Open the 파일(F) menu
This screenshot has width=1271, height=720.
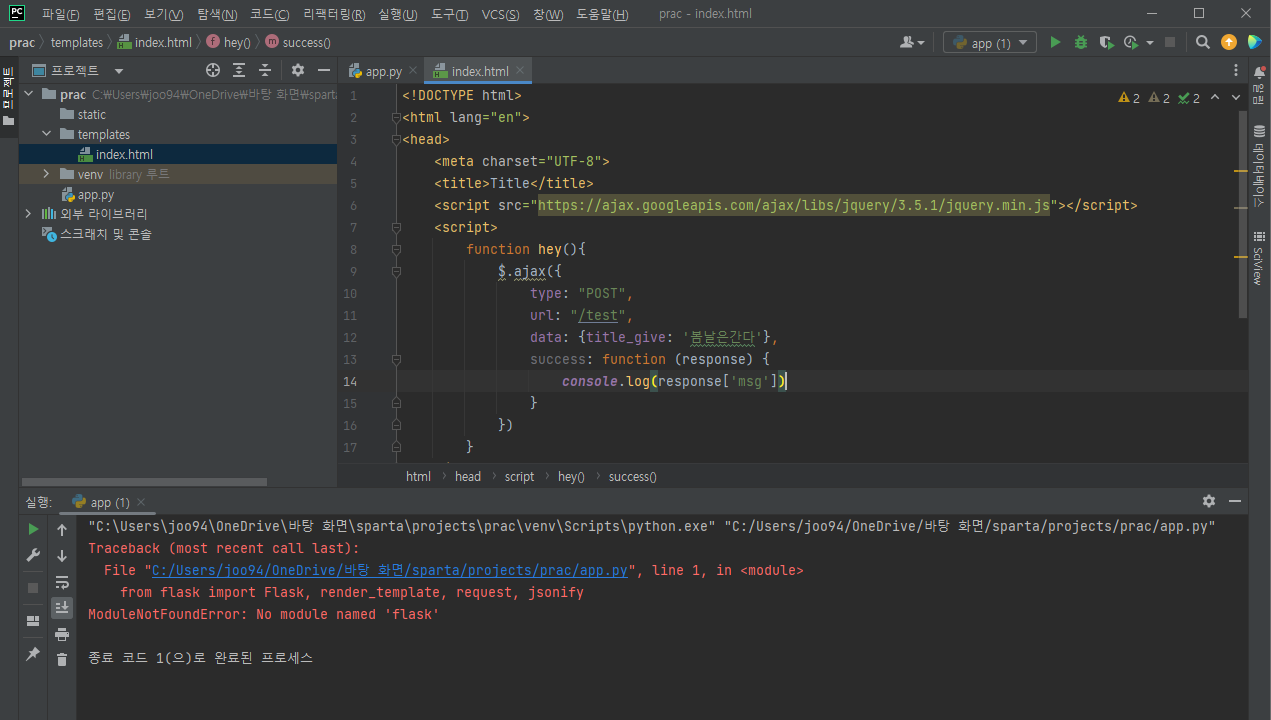pos(59,14)
